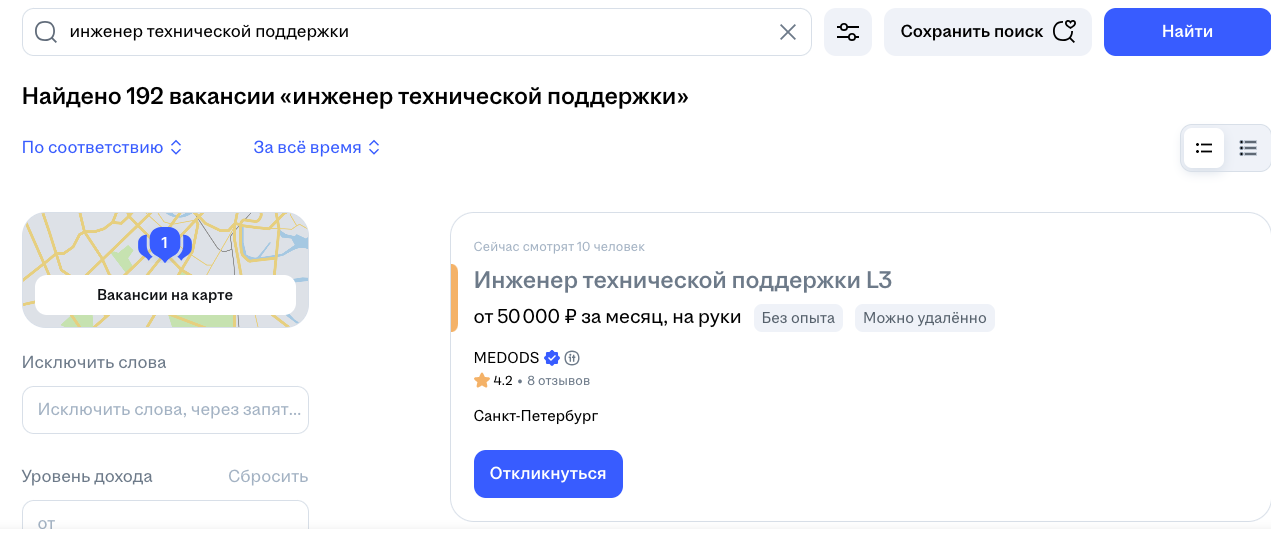Screen dimensions: 1271x536
Task: Click the blue verified badge next to MEDODS
Action: click(x=552, y=358)
